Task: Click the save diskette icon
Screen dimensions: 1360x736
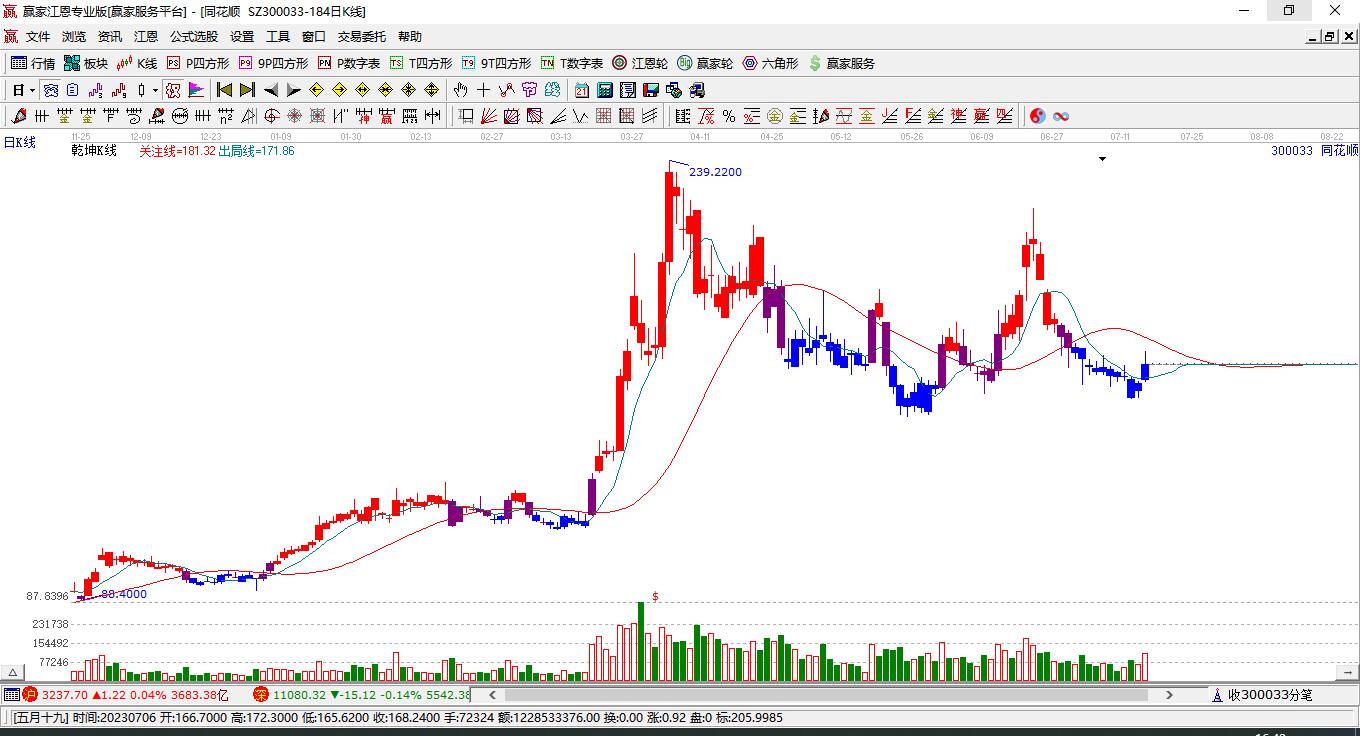Action: 651,90
